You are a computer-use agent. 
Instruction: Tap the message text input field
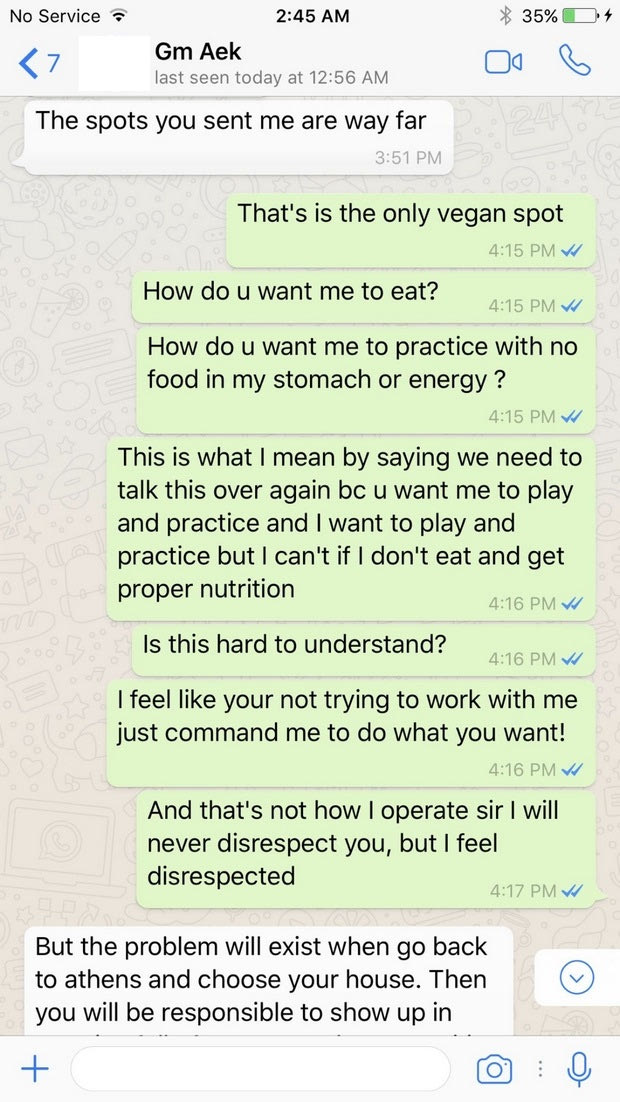260,1069
